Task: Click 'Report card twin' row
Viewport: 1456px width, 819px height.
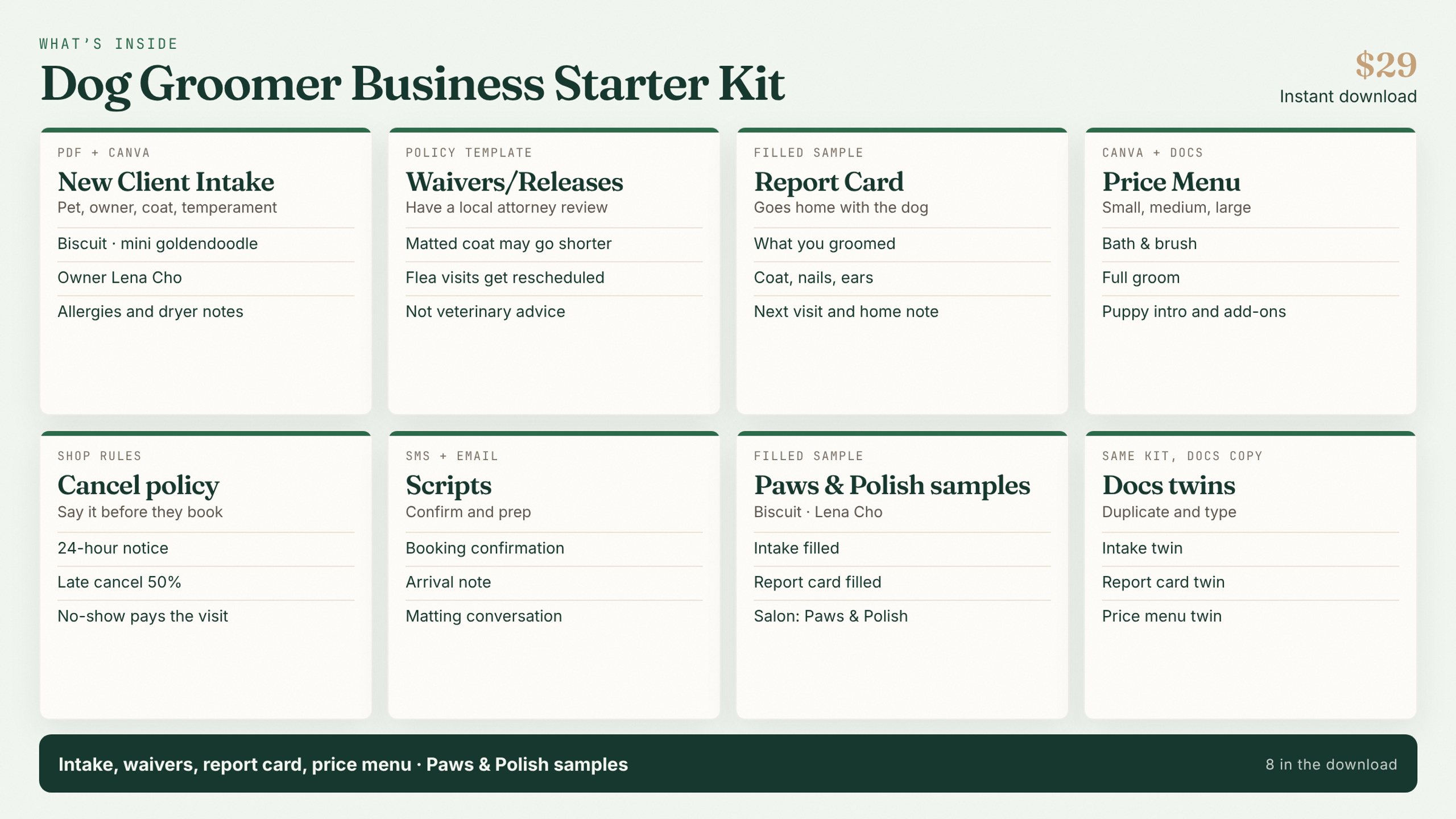Action: [1251, 582]
